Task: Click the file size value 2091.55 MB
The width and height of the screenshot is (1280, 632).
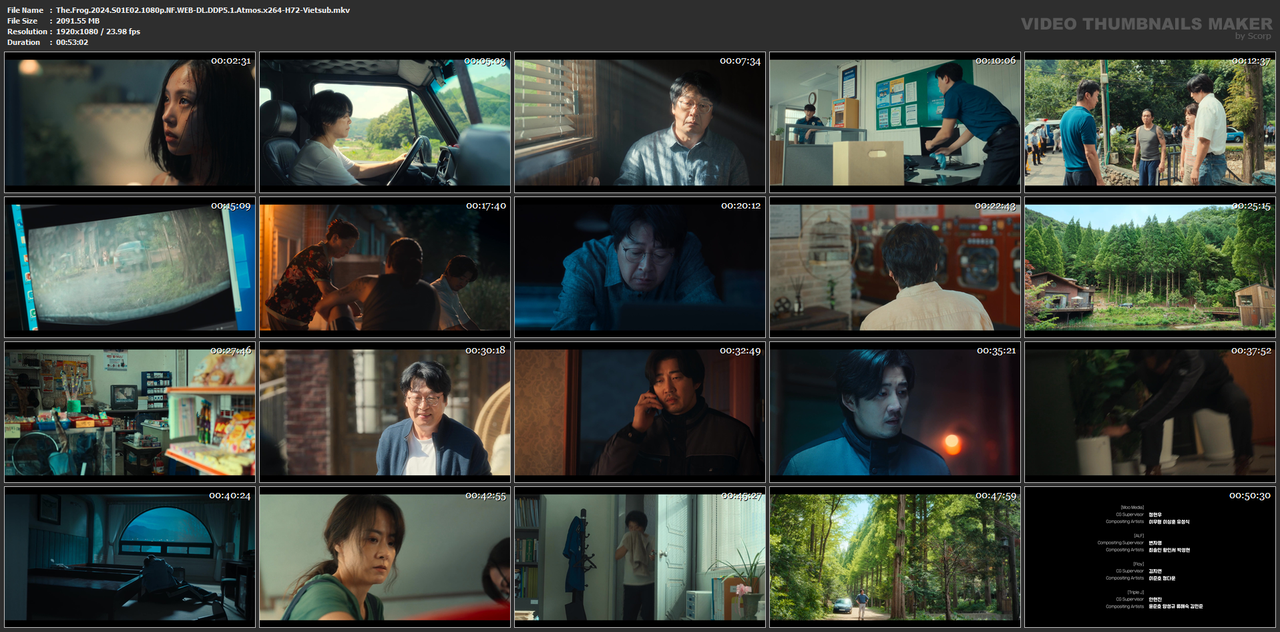Action: [x=78, y=20]
